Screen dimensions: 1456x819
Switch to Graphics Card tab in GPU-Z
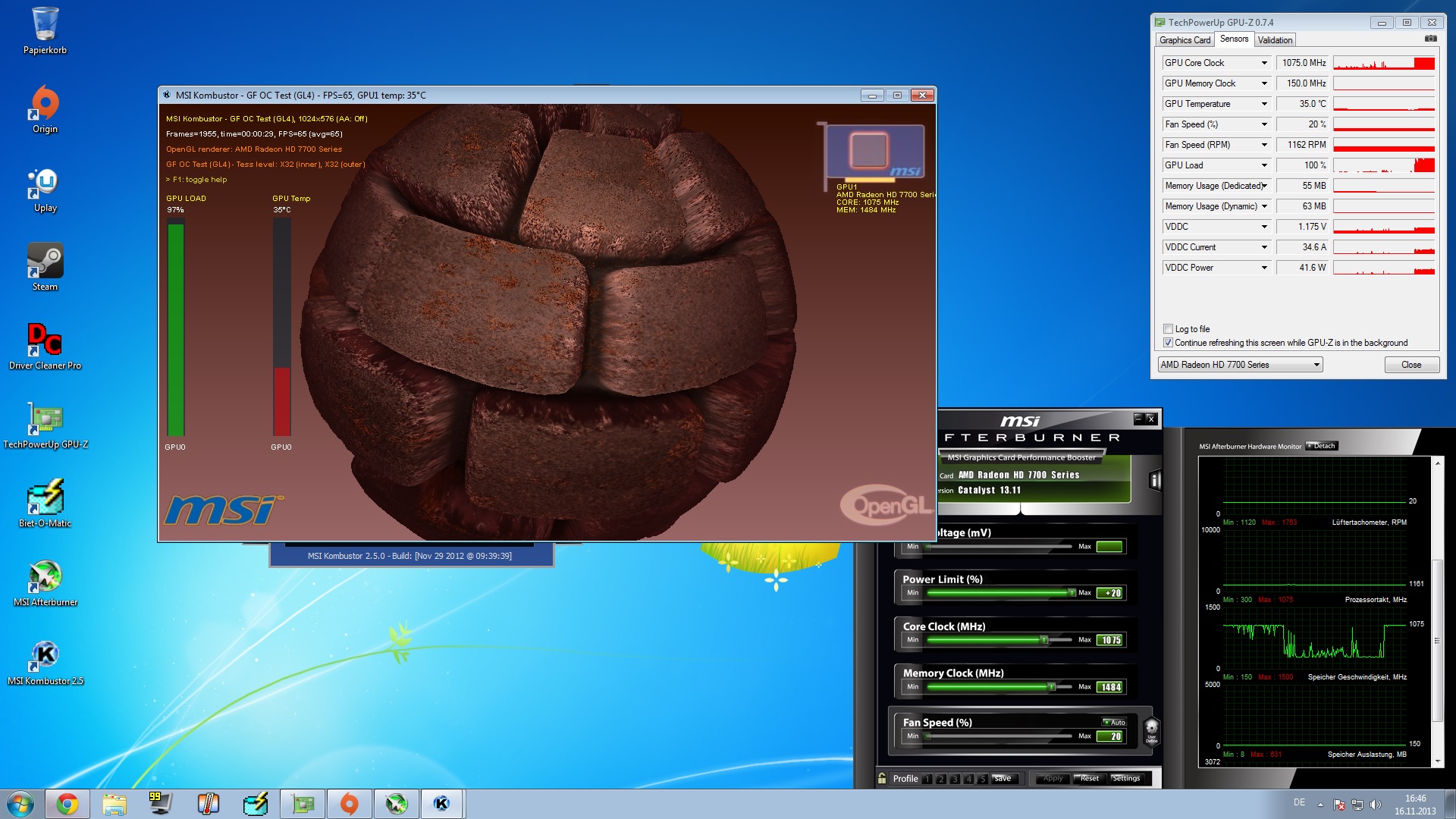point(1185,40)
